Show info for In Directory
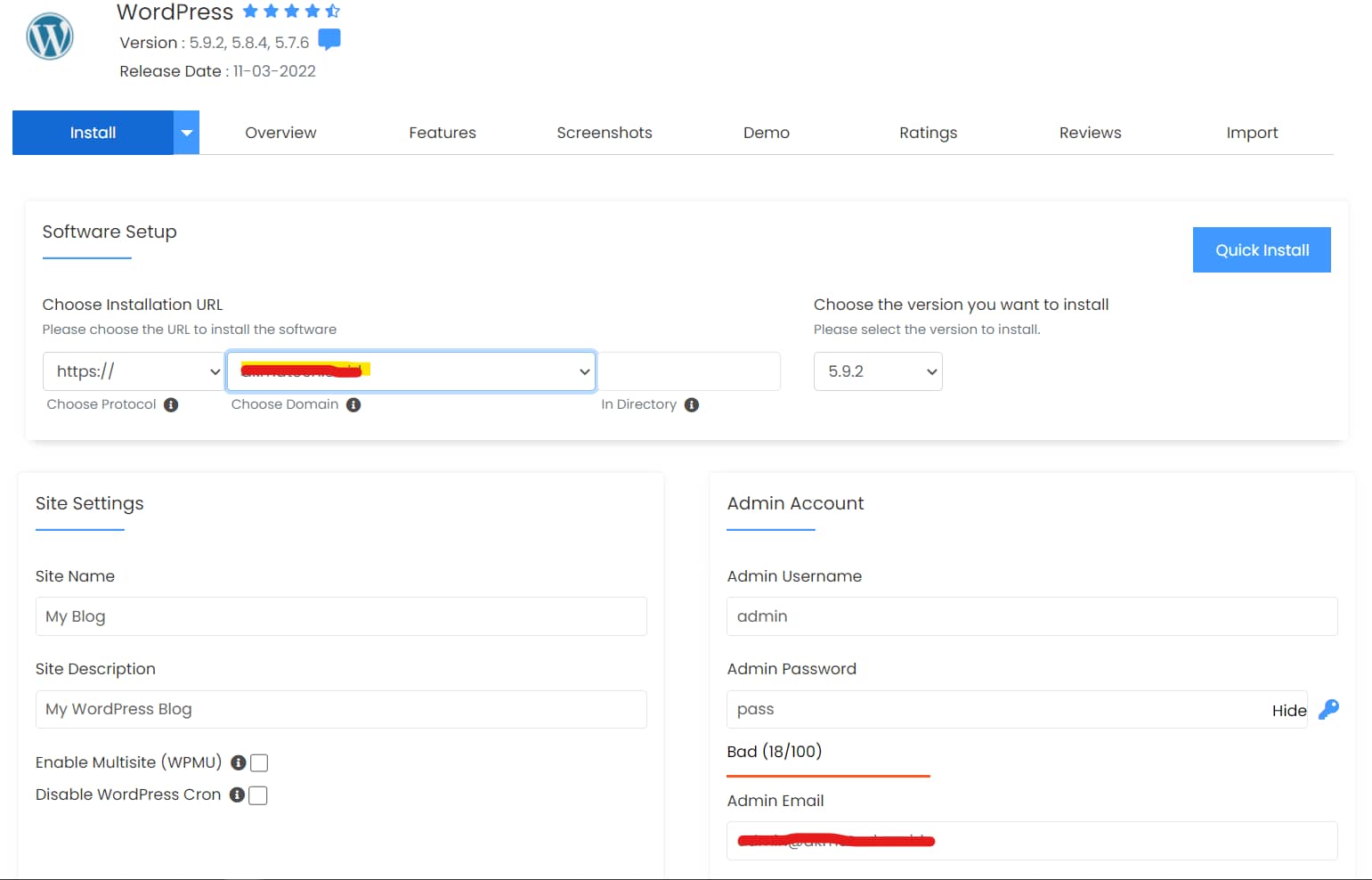 click(x=692, y=404)
